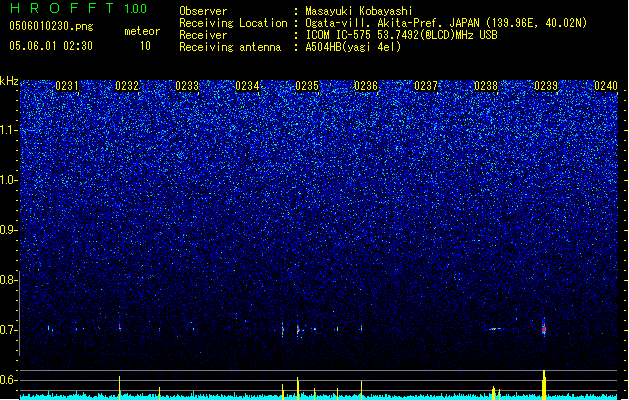The height and width of the screenshot is (400, 629).
Task: Click the Ogata-vill. Akita-Pref. JAPAN location text
Action: click(446, 23)
